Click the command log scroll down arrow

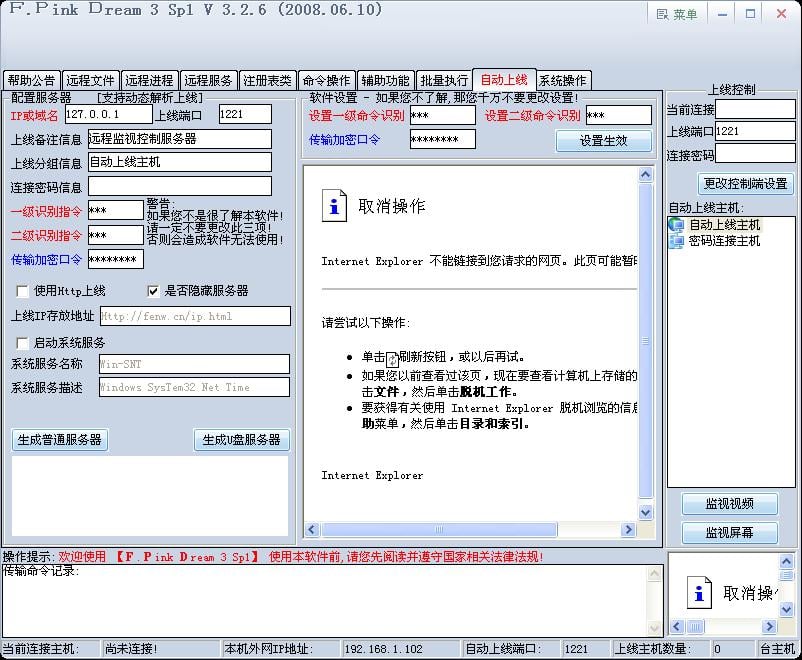(x=655, y=627)
